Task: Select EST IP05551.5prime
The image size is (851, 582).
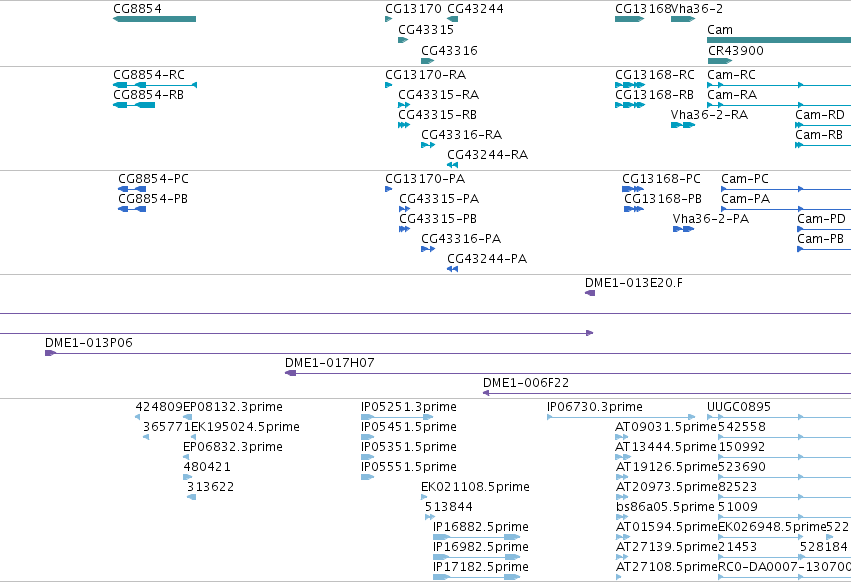Action: pyautogui.click(x=409, y=467)
